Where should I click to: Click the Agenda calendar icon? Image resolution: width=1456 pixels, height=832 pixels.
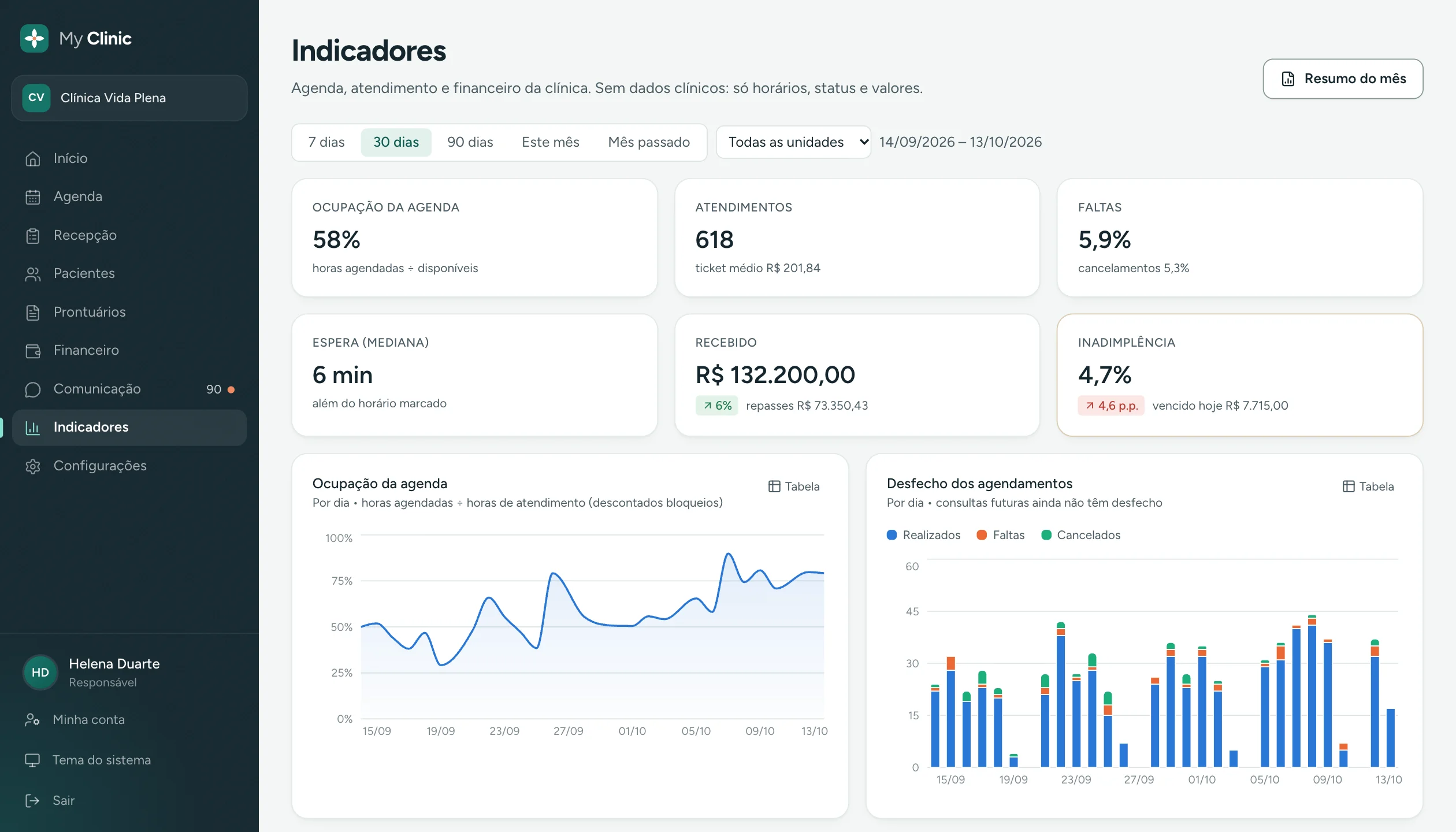coord(33,197)
